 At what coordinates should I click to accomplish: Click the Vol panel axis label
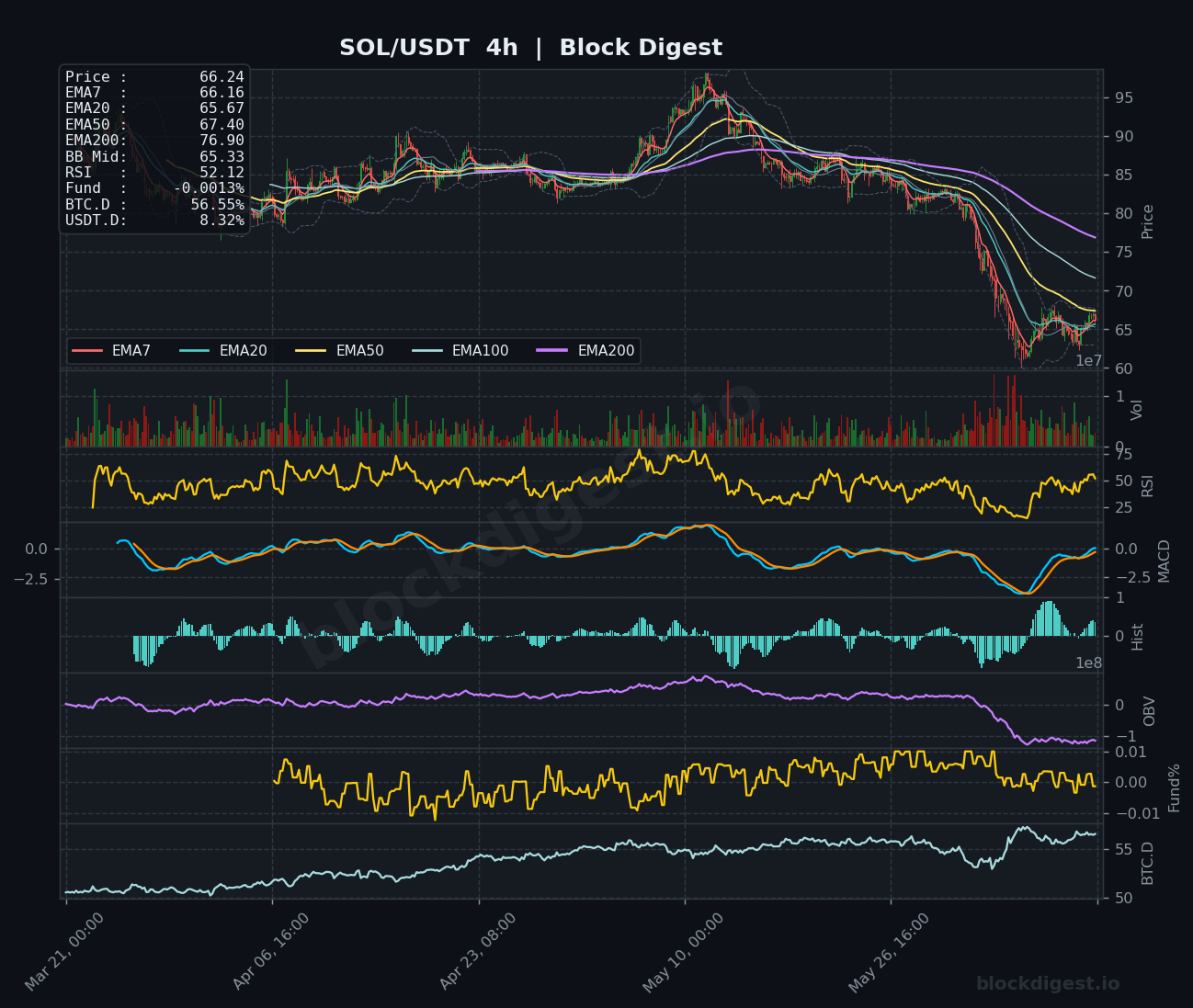(x=1137, y=410)
